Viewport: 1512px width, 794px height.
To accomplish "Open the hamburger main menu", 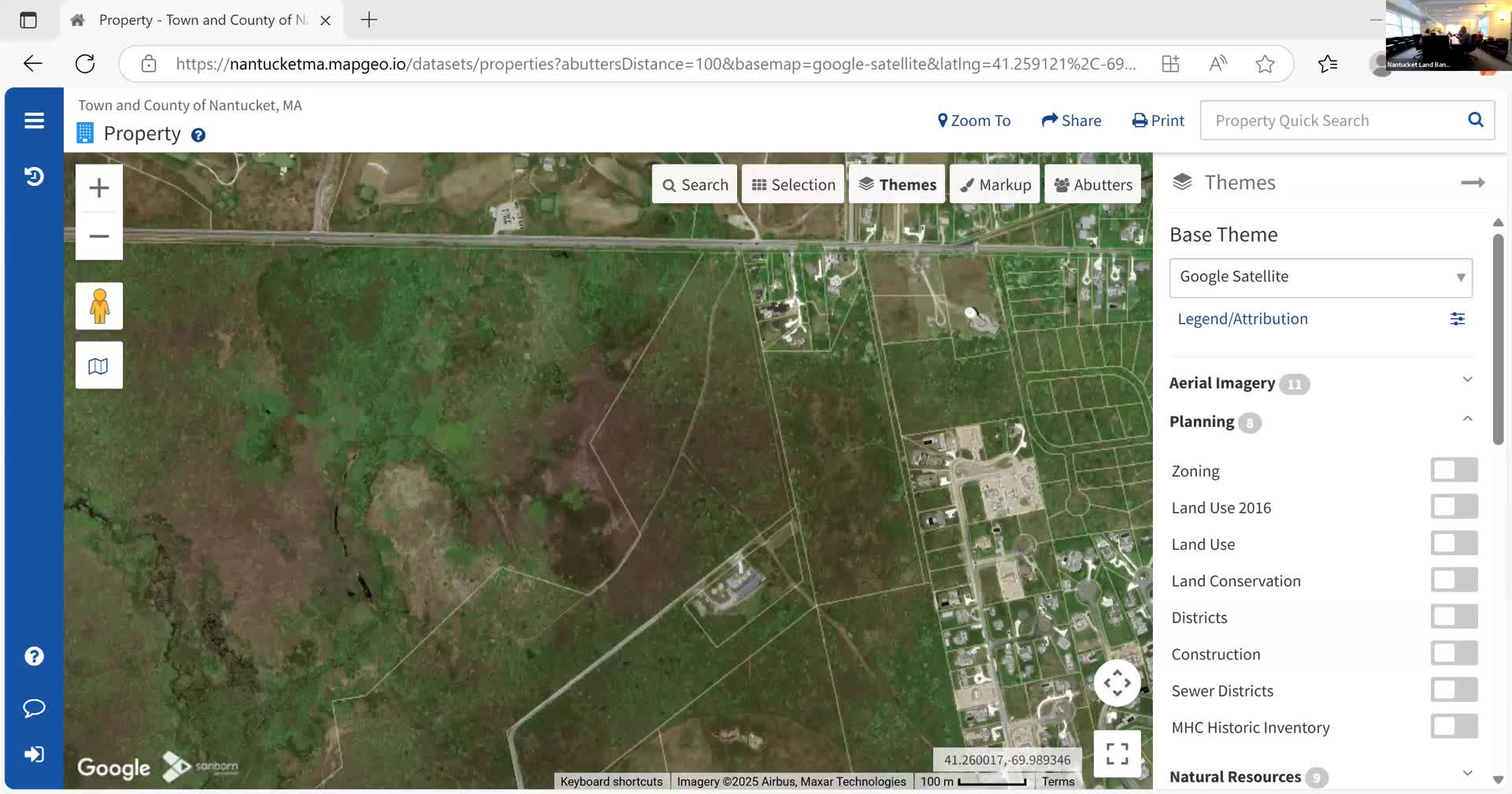I will [34, 121].
